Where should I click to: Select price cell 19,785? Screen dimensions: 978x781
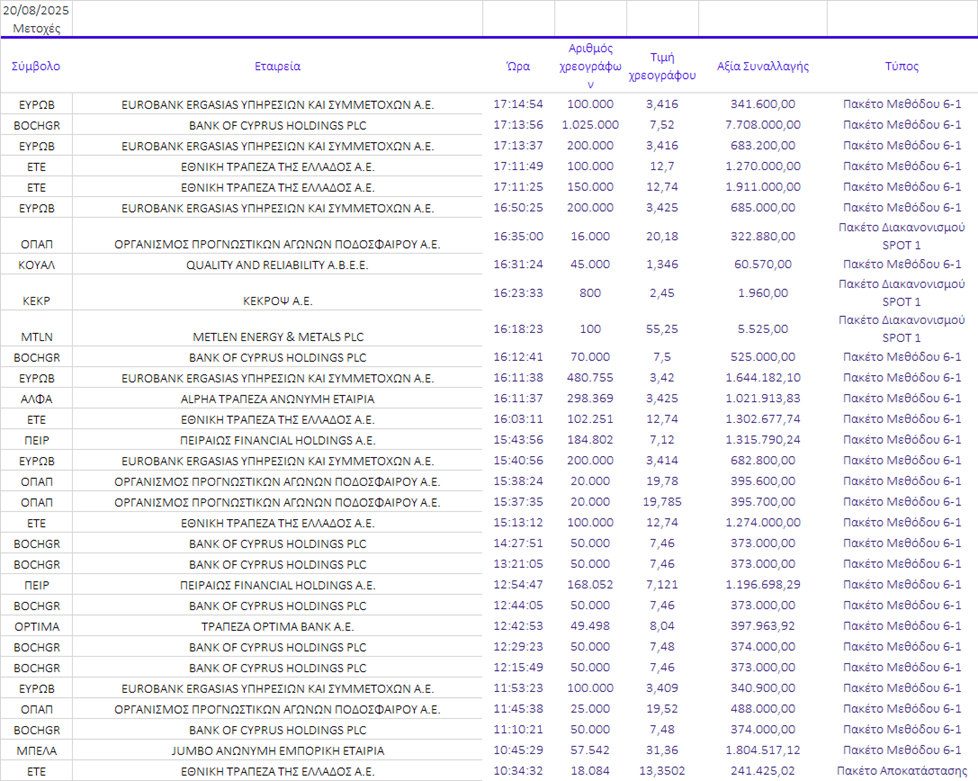pos(662,502)
